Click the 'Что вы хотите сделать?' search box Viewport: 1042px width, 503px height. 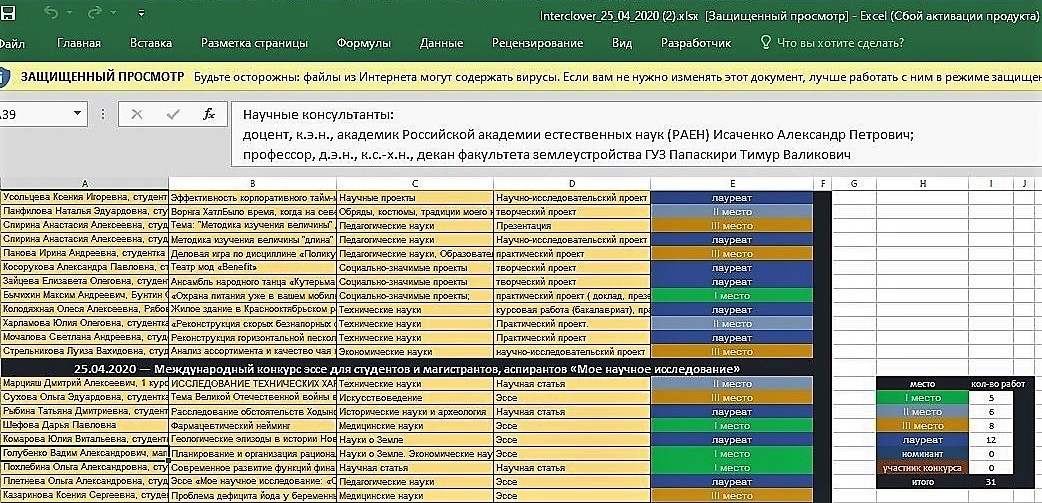click(x=840, y=43)
